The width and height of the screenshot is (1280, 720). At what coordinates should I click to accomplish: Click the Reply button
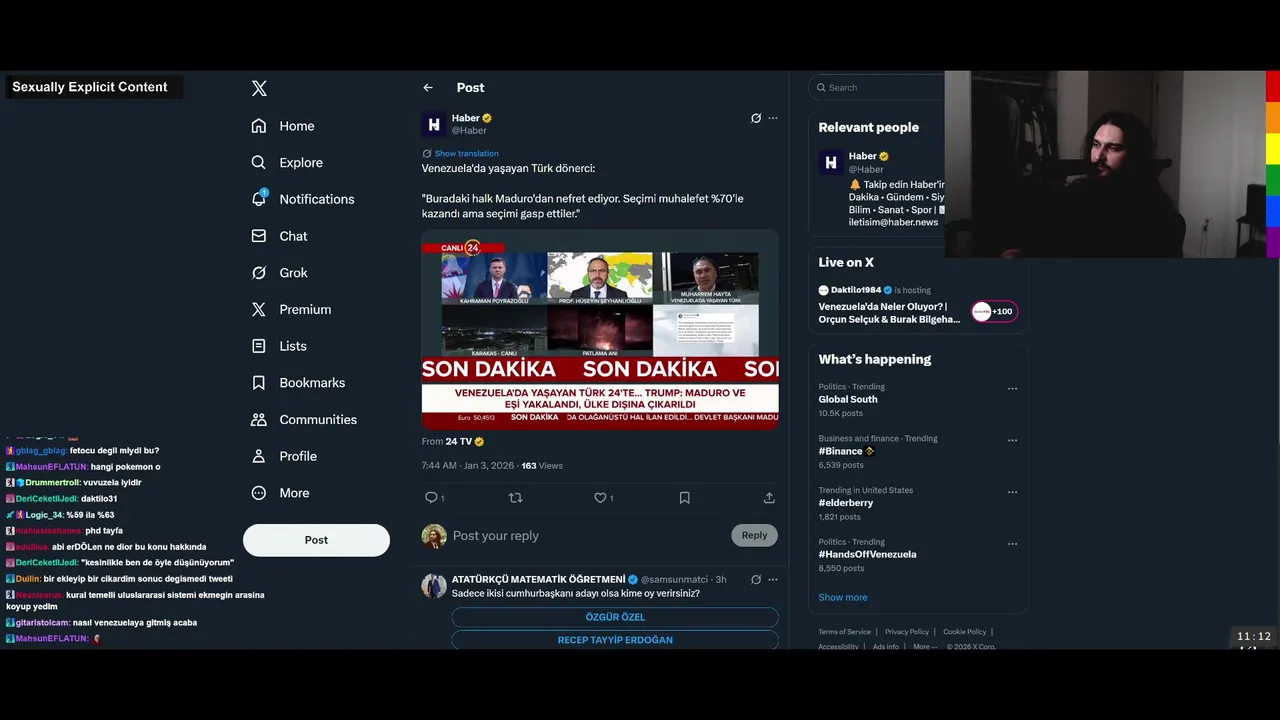point(754,535)
